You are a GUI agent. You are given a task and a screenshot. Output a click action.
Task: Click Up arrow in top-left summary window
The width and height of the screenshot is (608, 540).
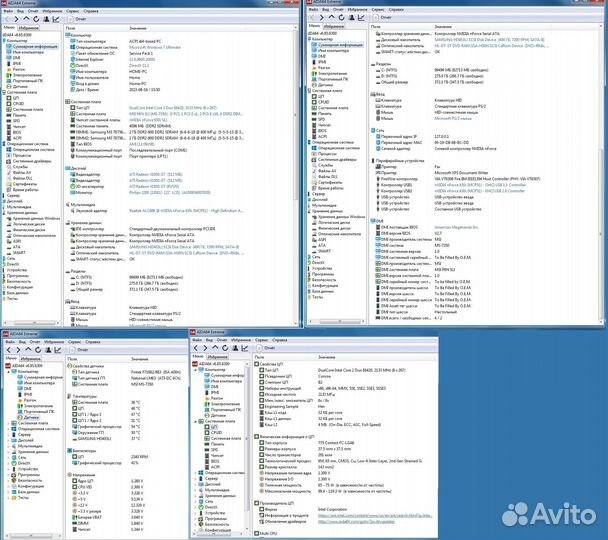pos(26,19)
